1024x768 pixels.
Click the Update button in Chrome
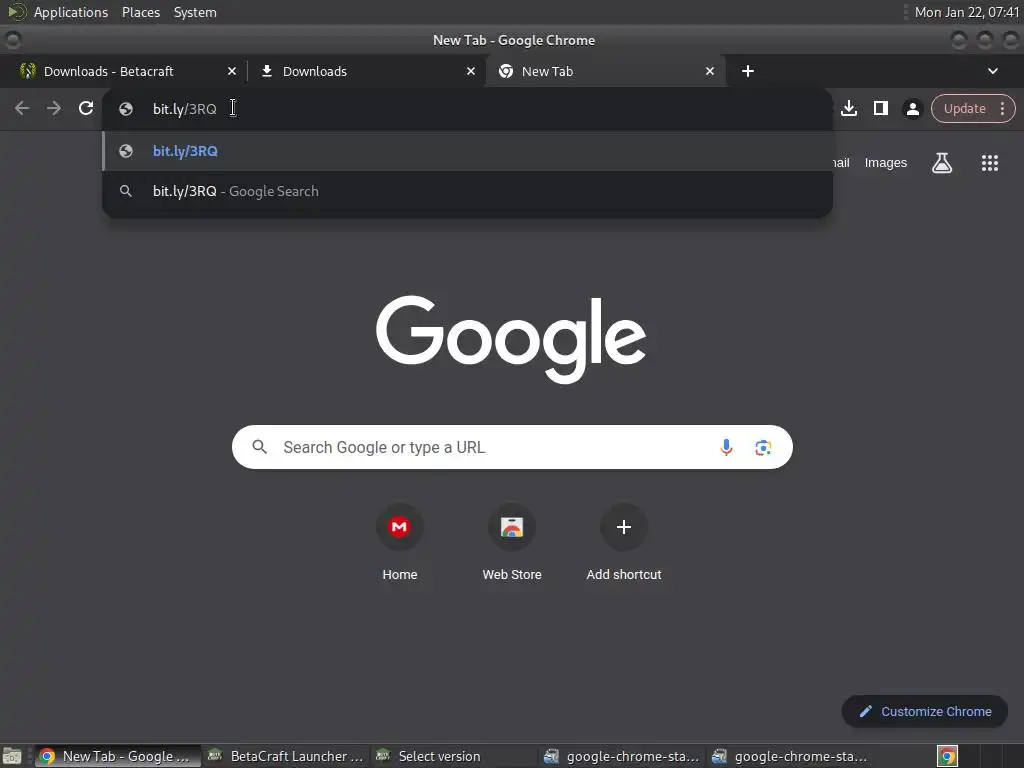pyautogui.click(x=964, y=108)
